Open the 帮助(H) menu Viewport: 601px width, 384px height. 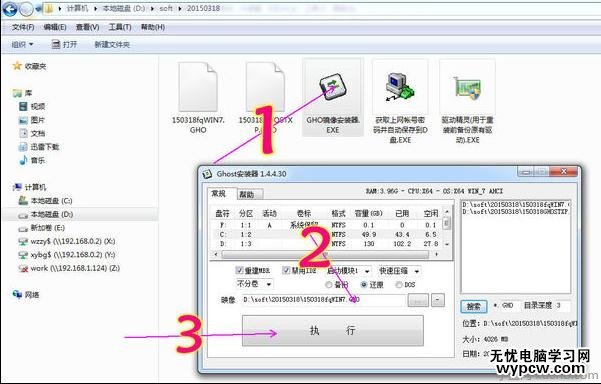(x=153, y=27)
